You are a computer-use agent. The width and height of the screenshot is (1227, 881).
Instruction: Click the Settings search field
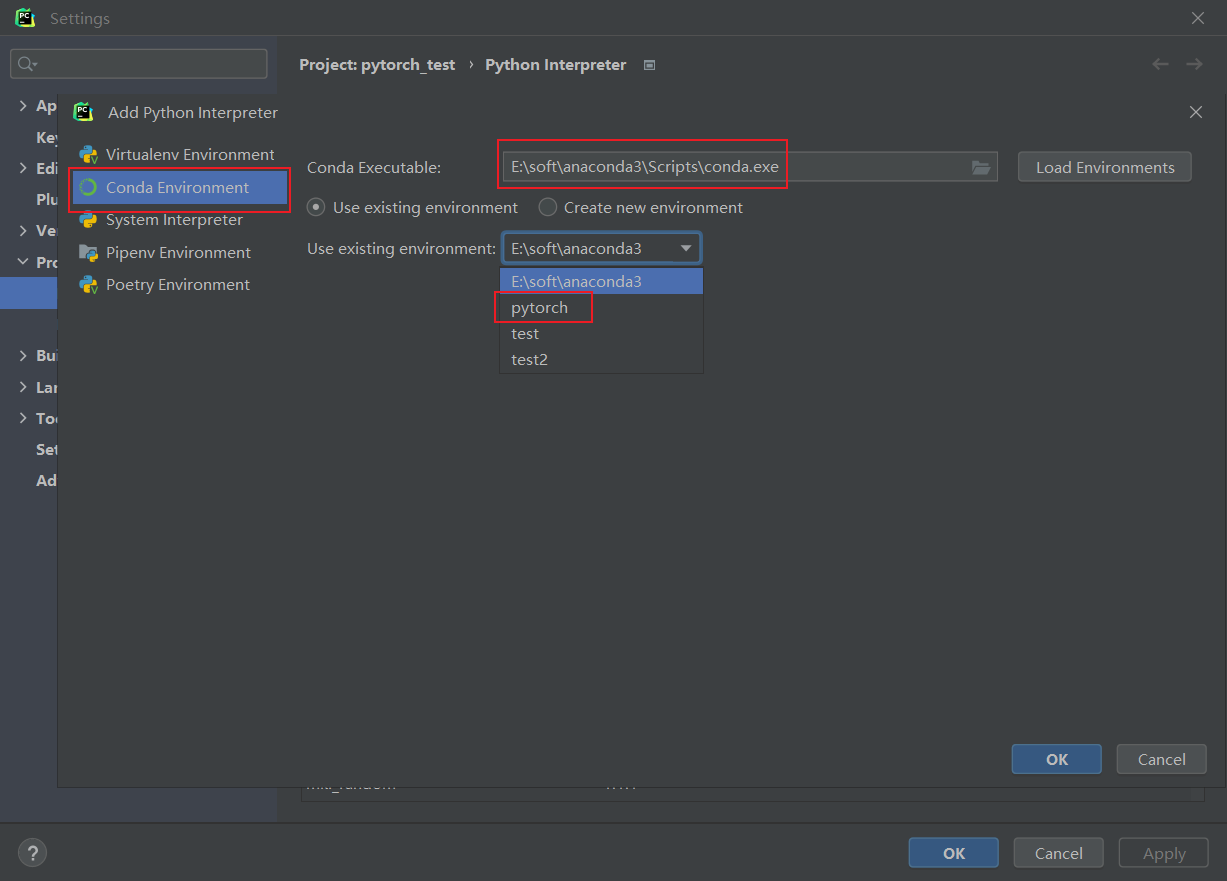tap(139, 64)
